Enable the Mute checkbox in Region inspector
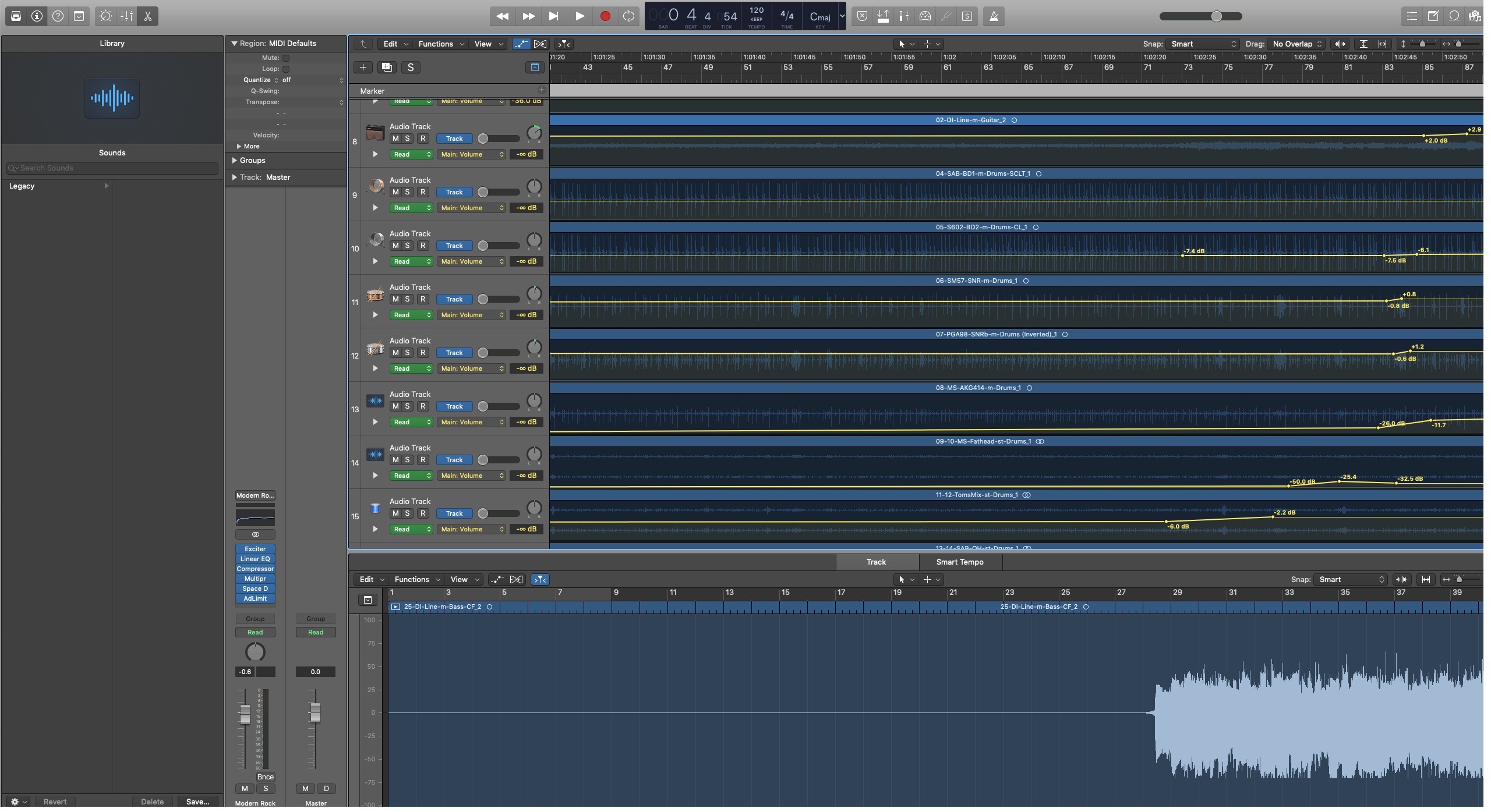Viewport: 1491px width, 812px height. tap(286, 58)
